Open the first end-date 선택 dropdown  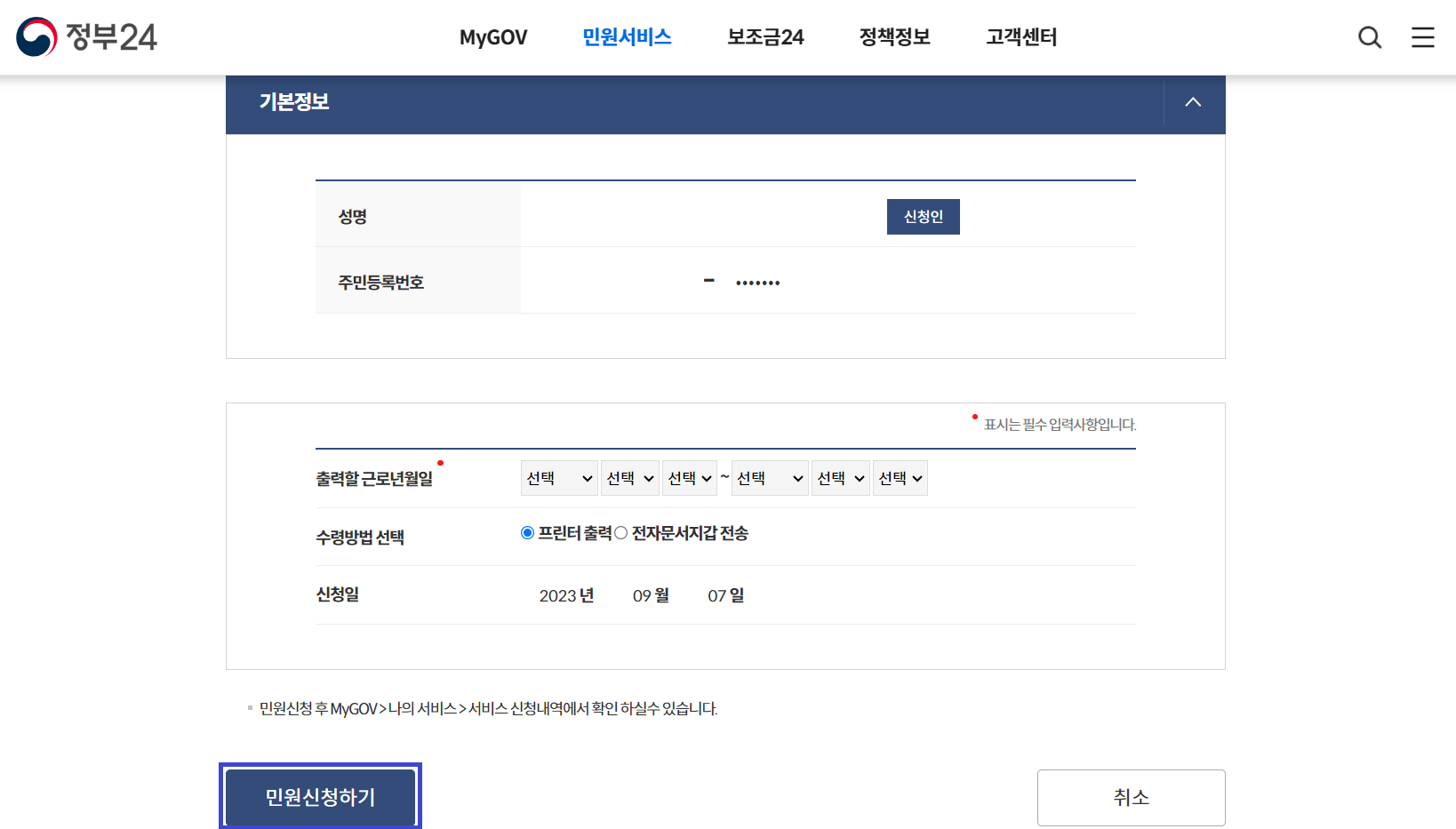coord(769,477)
